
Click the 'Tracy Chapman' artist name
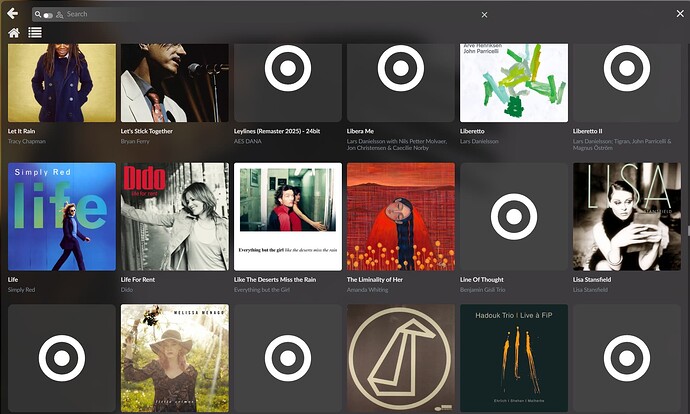[x=27, y=141]
